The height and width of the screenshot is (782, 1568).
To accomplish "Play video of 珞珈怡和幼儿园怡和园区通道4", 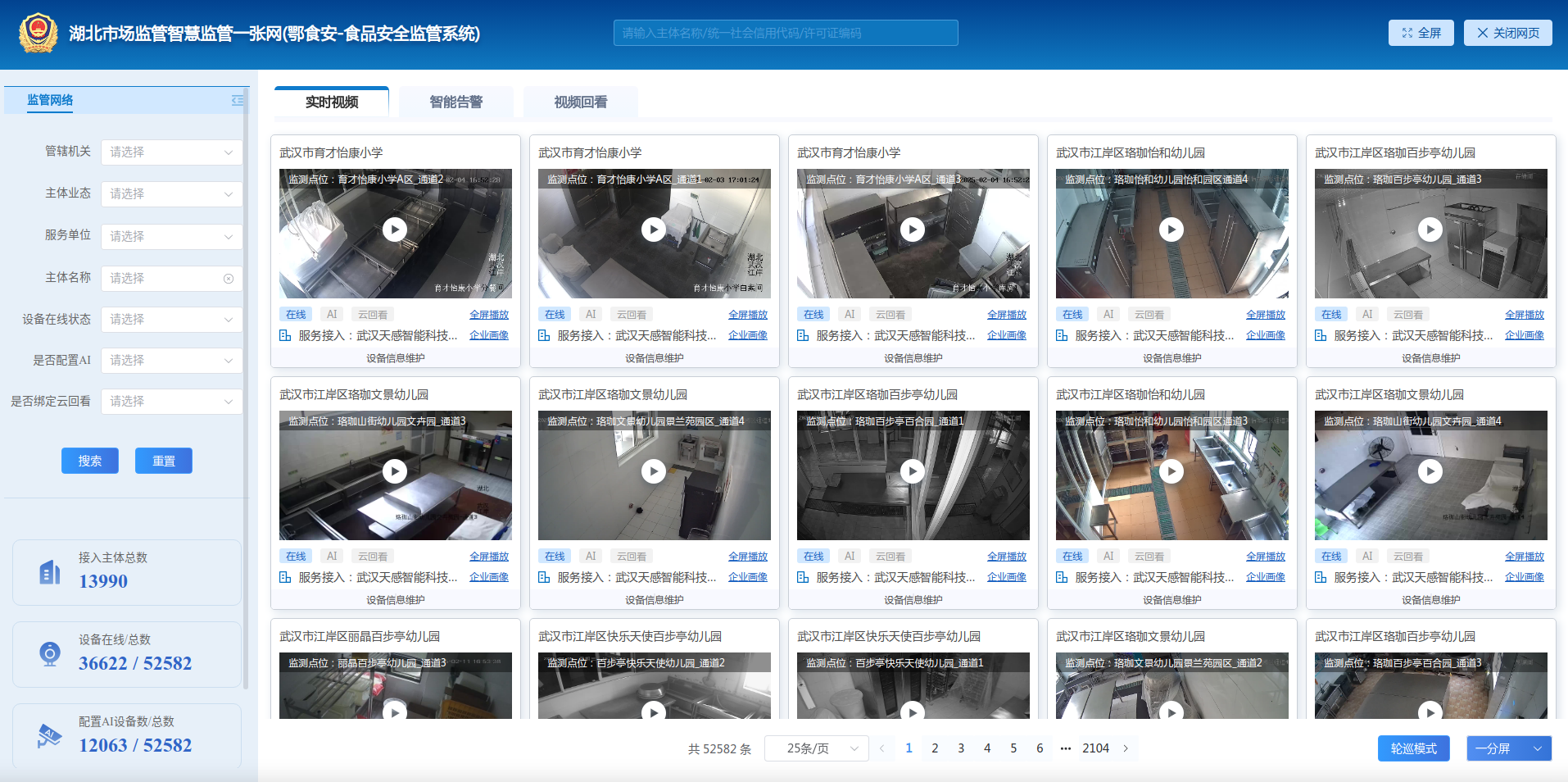I will pyautogui.click(x=1171, y=230).
